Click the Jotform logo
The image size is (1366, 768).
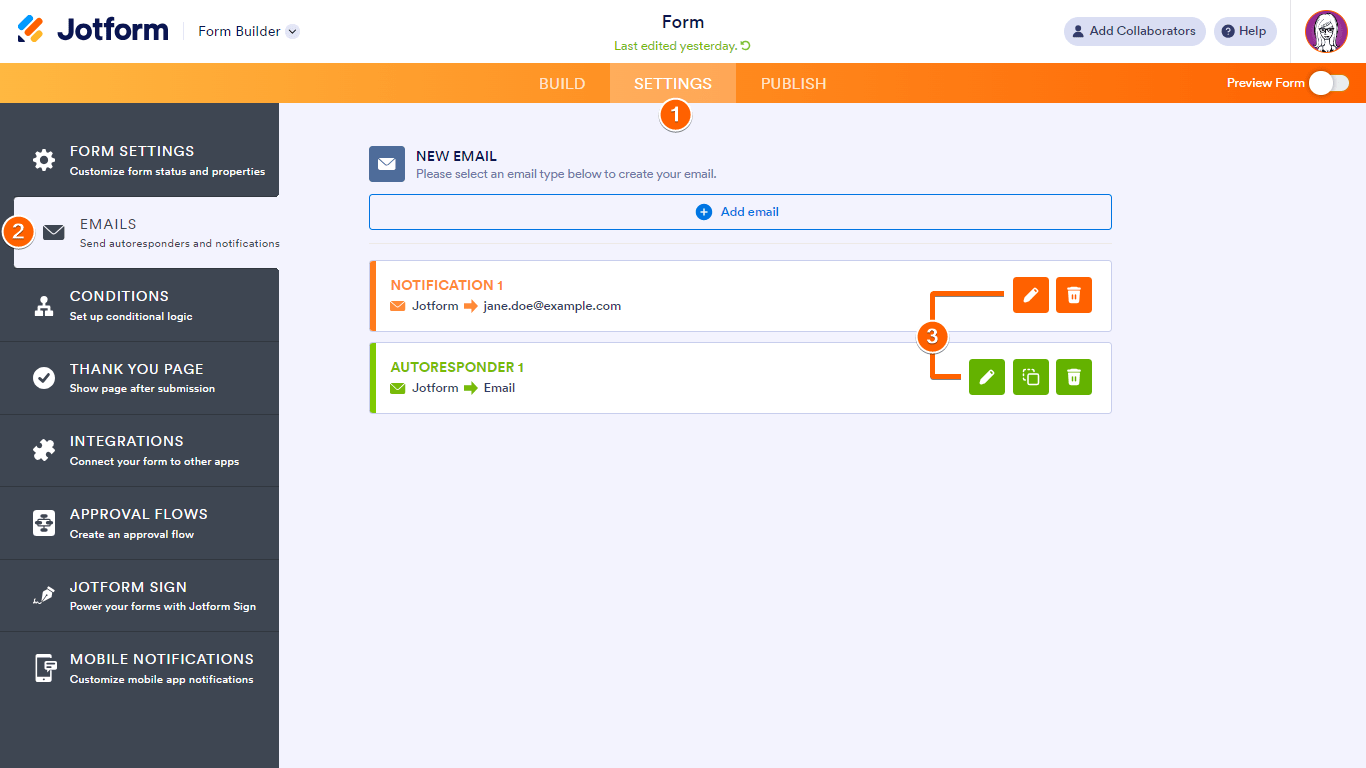93,30
